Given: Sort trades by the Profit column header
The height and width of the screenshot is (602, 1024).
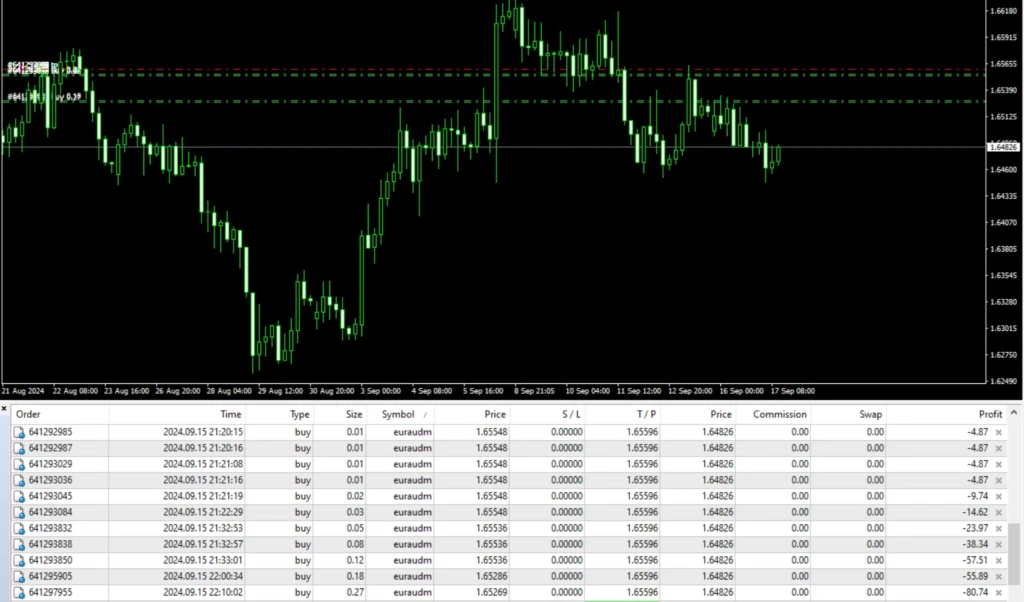Looking at the screenshot, I should [989, 413].
